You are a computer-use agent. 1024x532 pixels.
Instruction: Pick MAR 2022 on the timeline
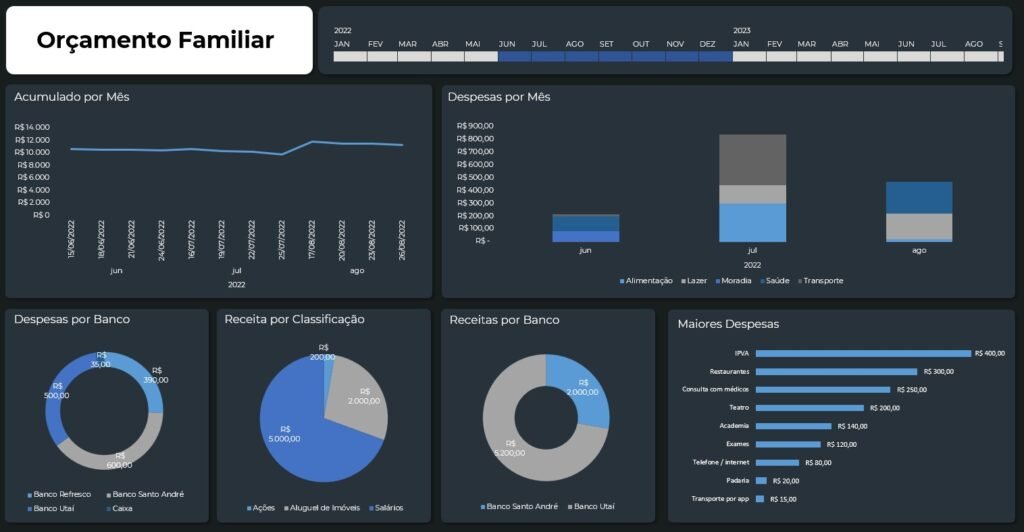click(x=407, y=57)
